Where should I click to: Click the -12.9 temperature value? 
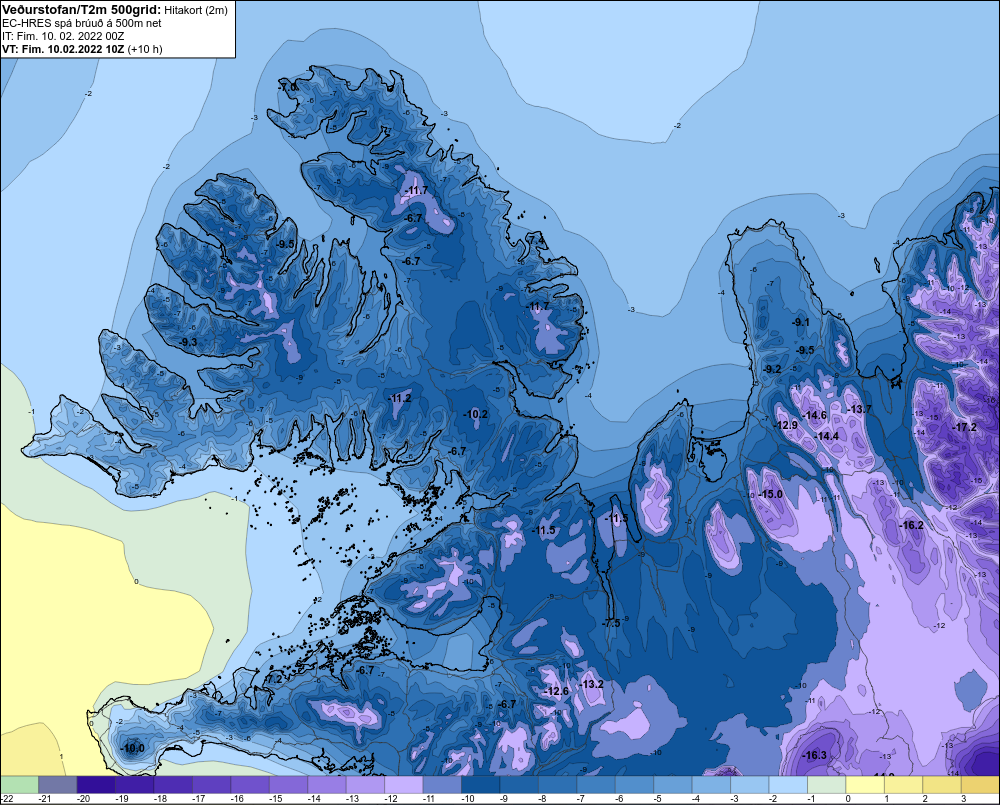pyautogui.click(x=786, y=425)
